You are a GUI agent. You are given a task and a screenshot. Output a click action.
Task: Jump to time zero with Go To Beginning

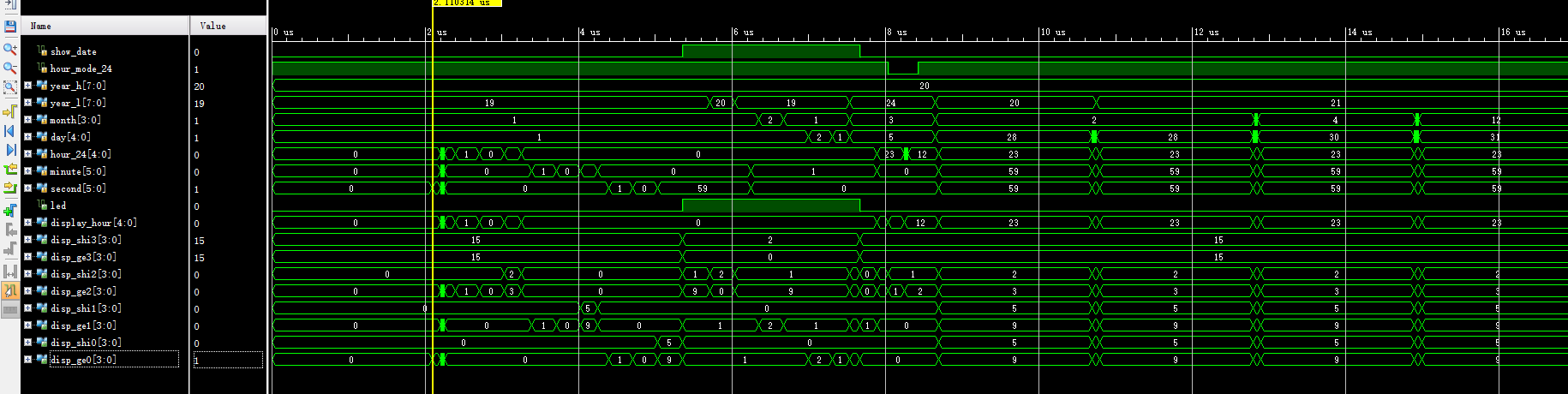(x=10, y=131)
